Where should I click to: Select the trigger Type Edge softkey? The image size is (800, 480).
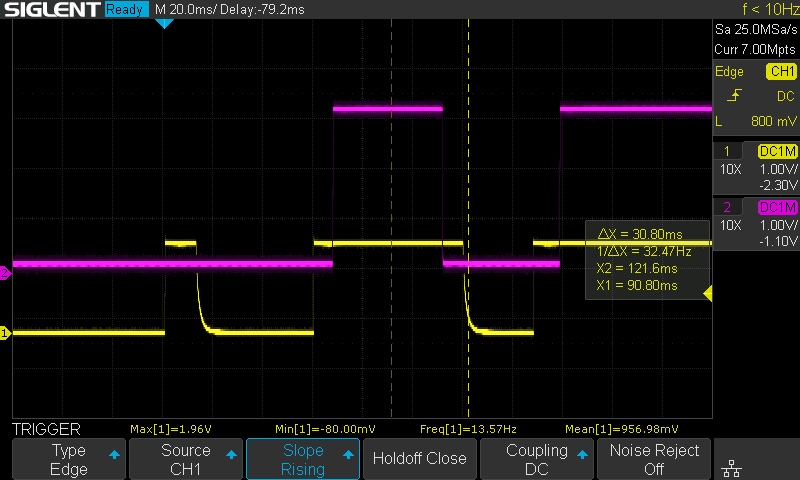point(68,459)
